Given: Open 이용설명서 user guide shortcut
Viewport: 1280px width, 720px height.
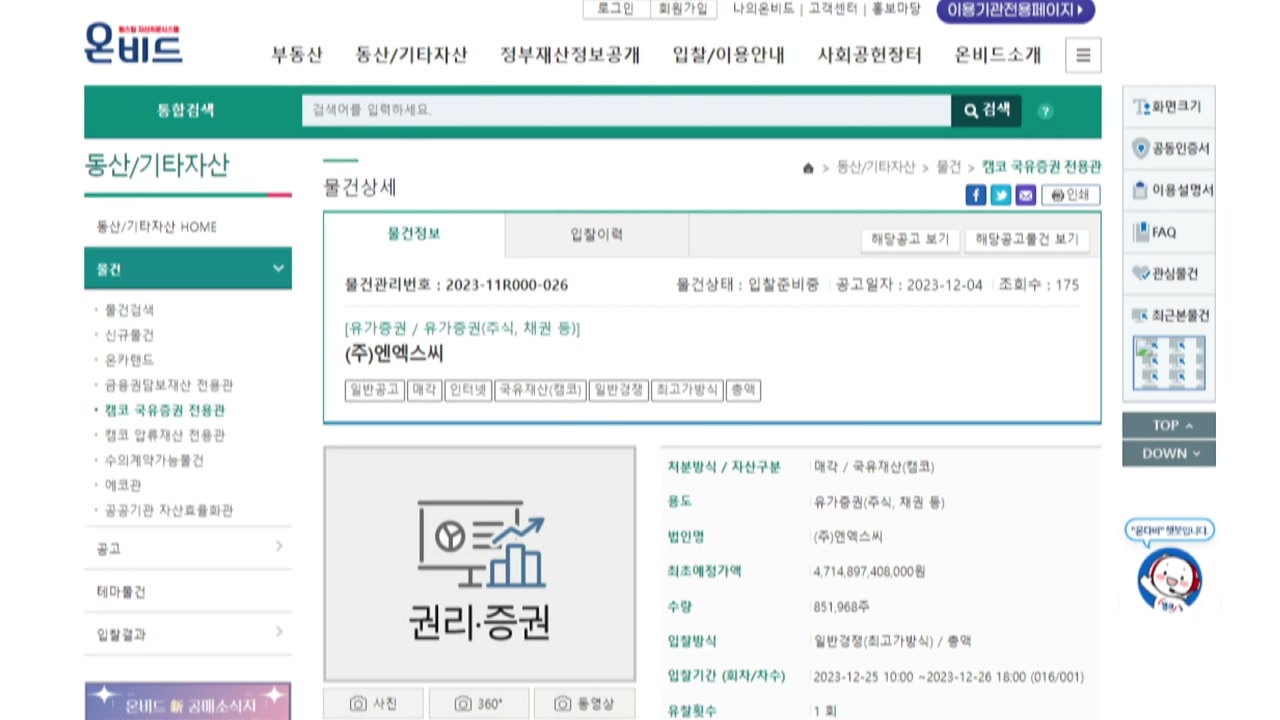Looking at the screenshot, I should (1168, 190).
